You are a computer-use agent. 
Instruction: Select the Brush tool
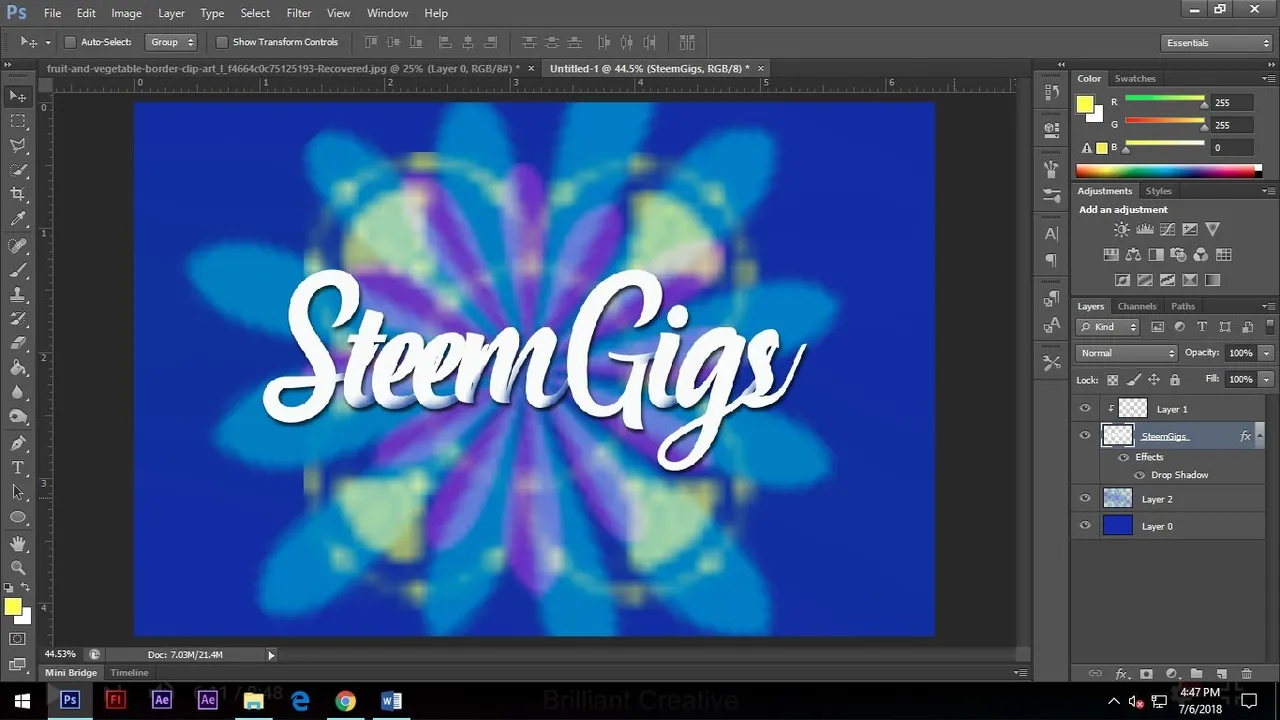click(18, 271)
